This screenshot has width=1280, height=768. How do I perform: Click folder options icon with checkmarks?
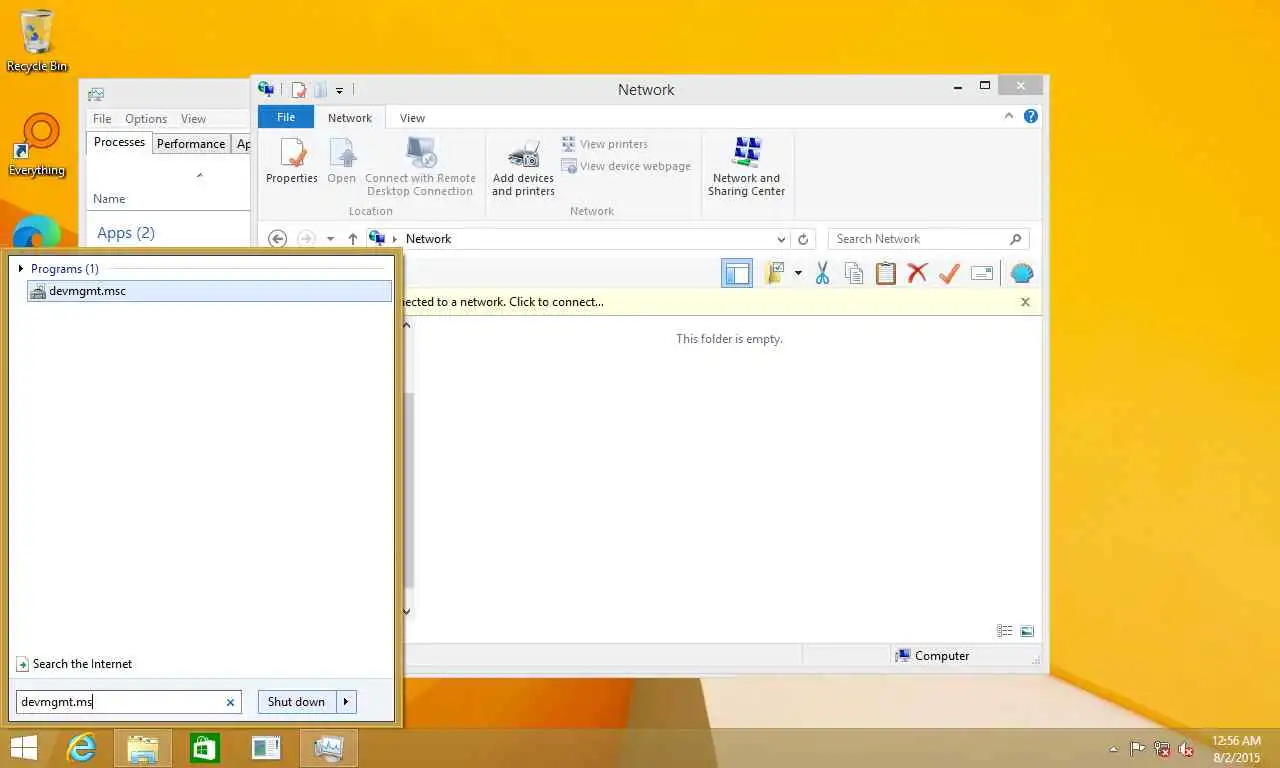point(774,273)
